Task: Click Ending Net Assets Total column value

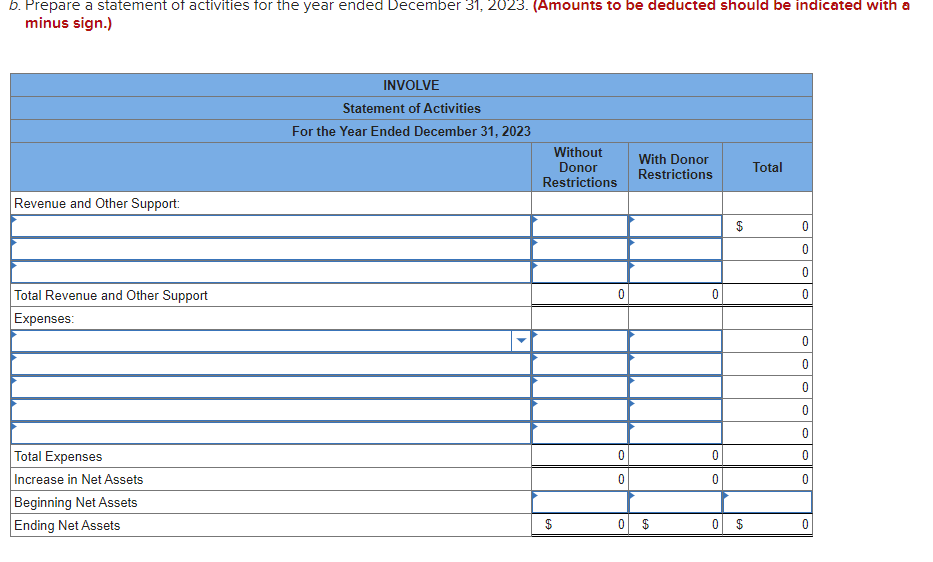Action: click(x=805, y=524)
